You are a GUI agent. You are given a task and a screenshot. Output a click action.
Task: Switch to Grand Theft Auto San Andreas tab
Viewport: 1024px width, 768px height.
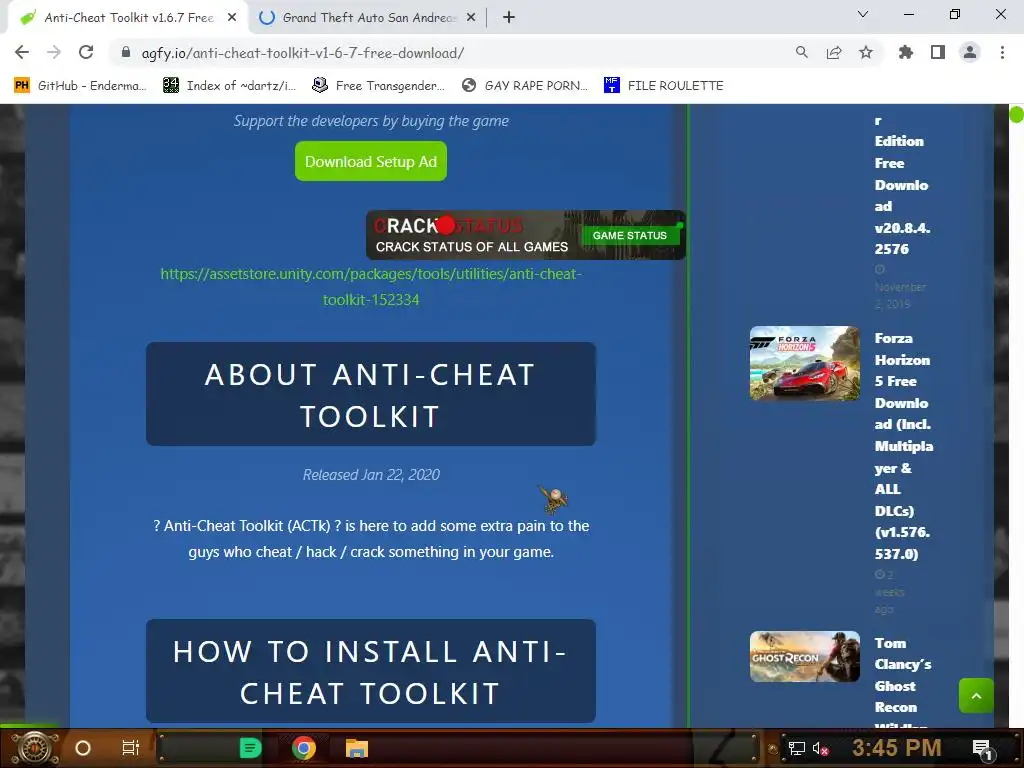(x=368, y=18)
